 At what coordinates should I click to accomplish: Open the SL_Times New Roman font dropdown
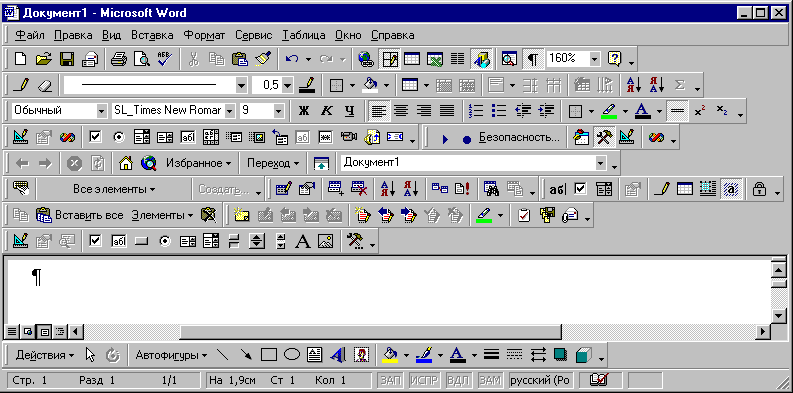click(x=230, y=111)
